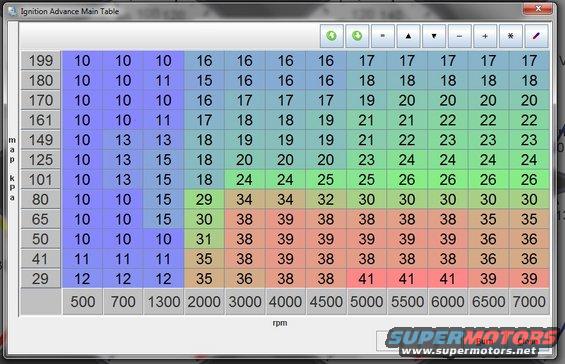
Task: Select cell 18 at 101 kPa, 2000 rpm
Action: [204, 179]
